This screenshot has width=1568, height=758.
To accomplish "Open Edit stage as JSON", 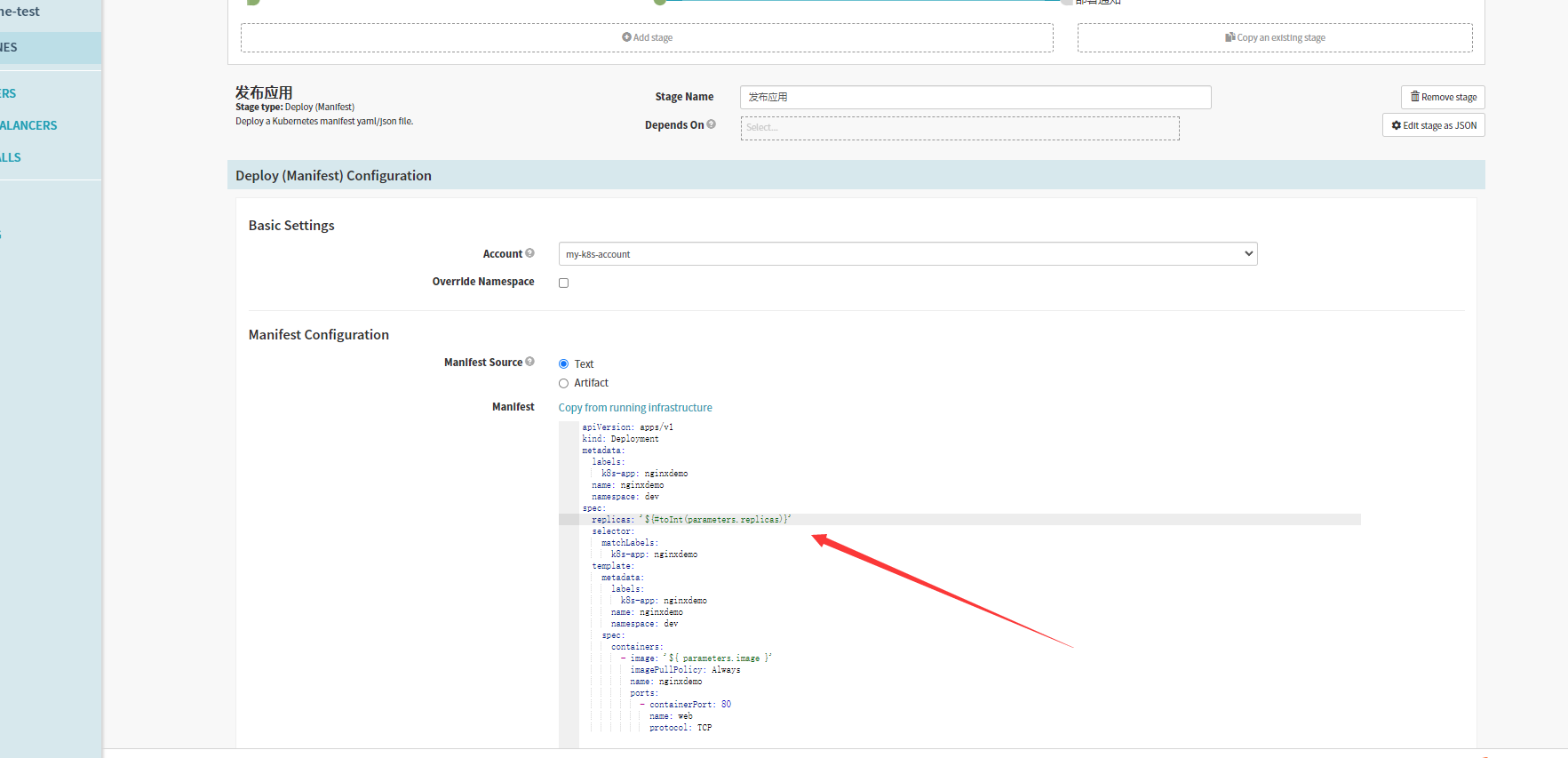I will click(x=1434, y=125).
